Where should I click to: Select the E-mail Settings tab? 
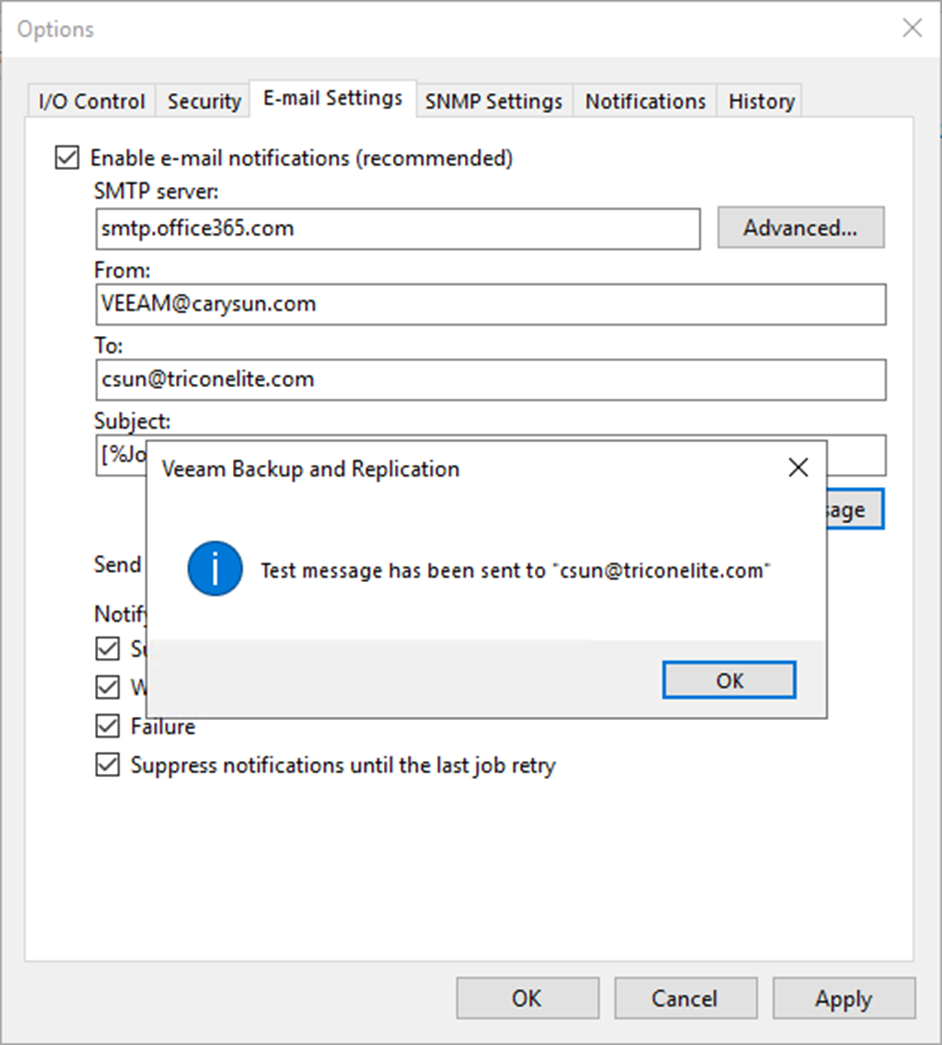pos(333,99)
